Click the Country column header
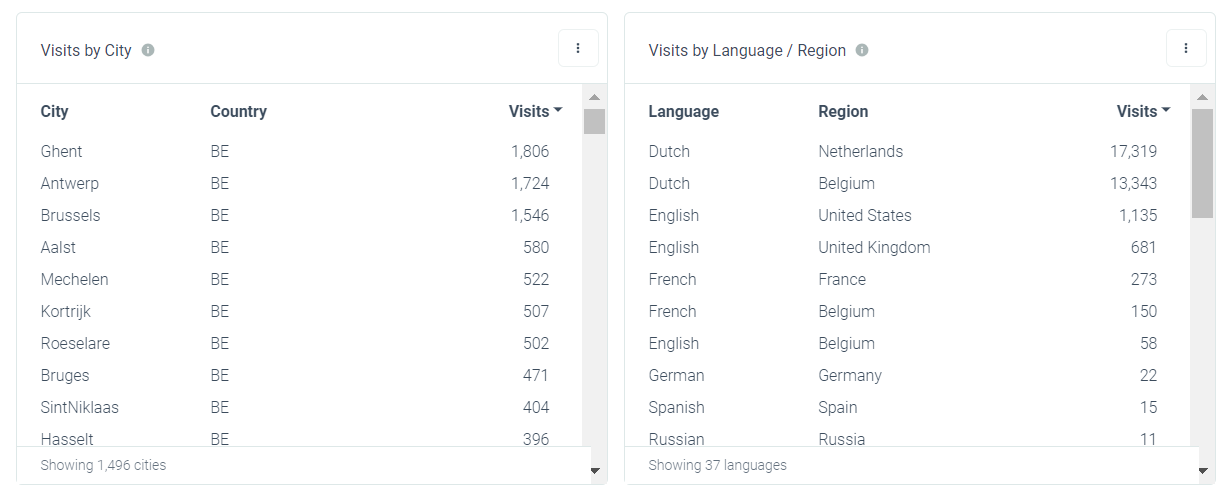 (239, 111)
